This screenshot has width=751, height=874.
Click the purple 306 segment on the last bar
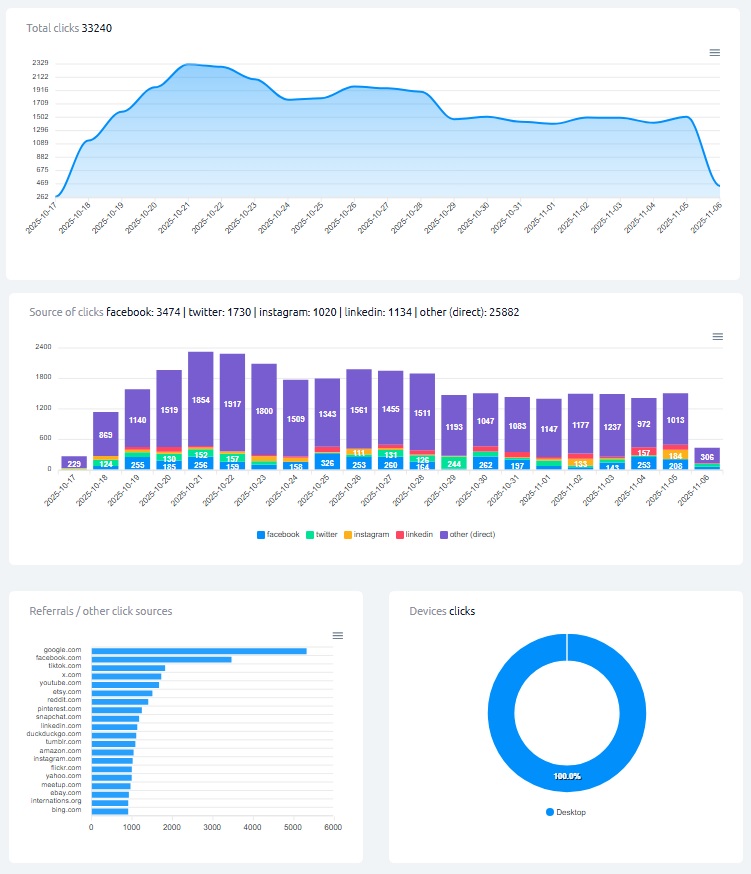[707, 455]
